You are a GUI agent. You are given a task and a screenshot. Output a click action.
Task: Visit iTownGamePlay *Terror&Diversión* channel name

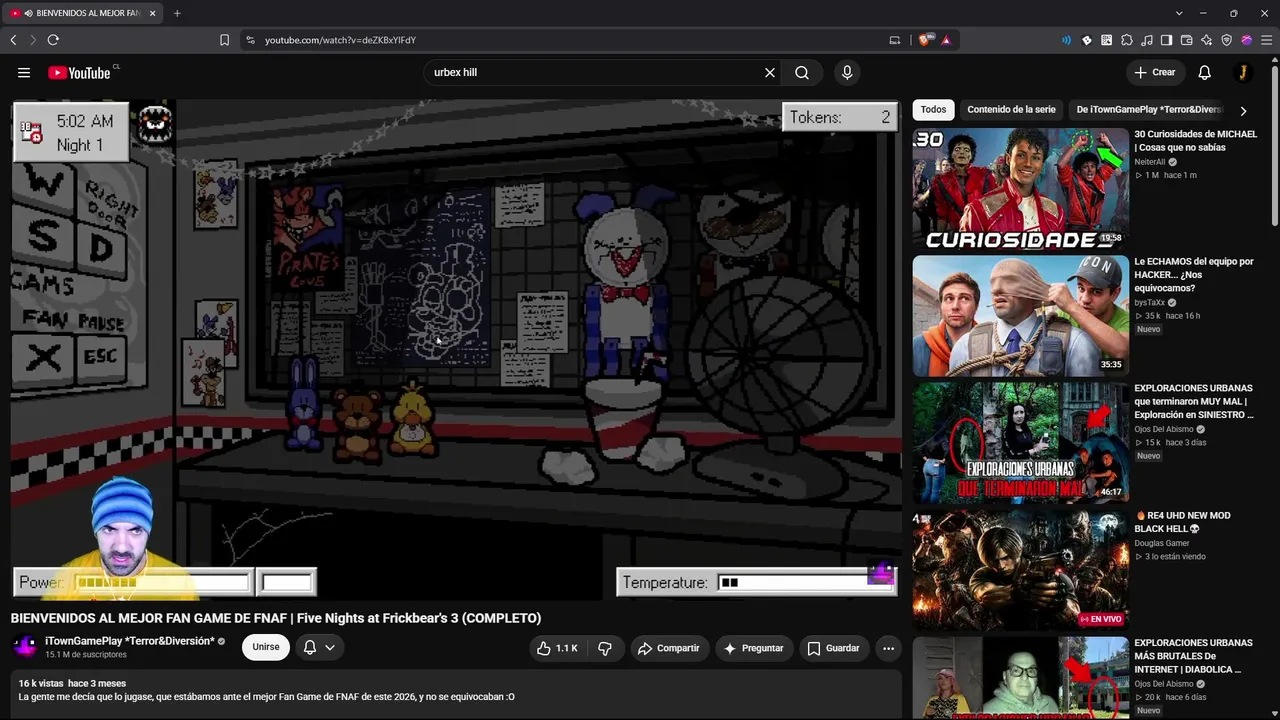130,641
